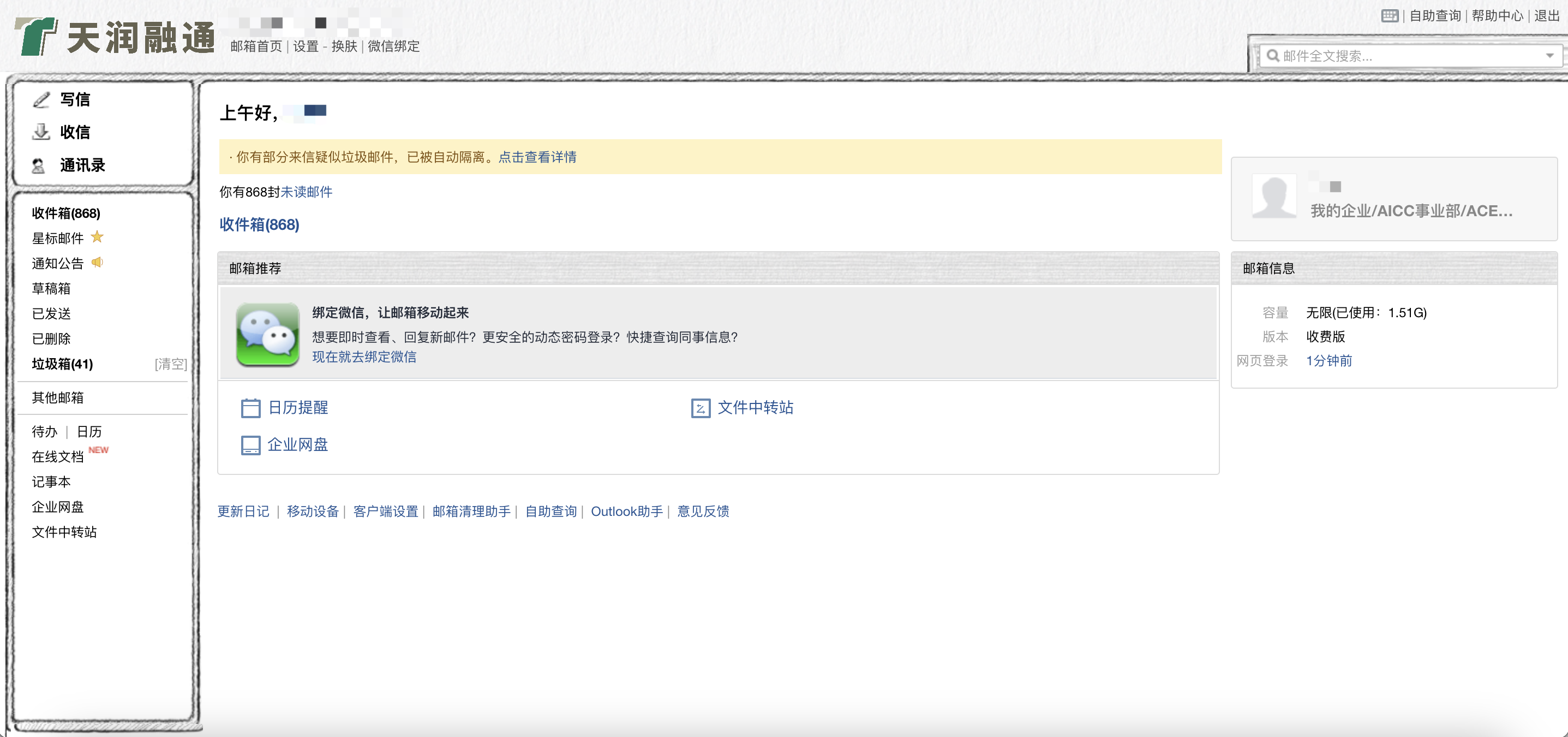Click the contacts person icon beside 通讯录

[38, 165]
